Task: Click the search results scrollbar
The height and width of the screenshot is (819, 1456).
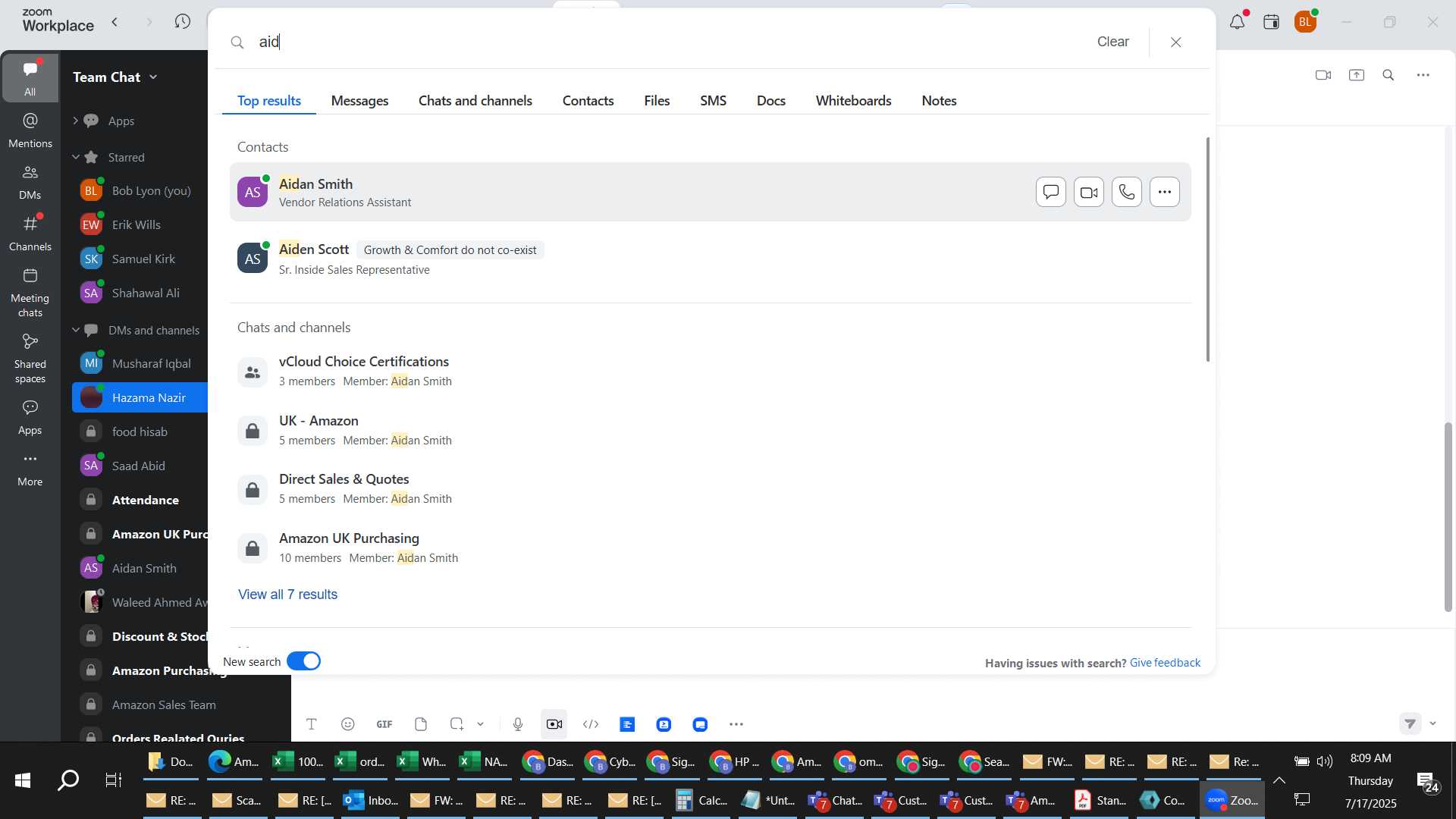Action: point(1207,249)
